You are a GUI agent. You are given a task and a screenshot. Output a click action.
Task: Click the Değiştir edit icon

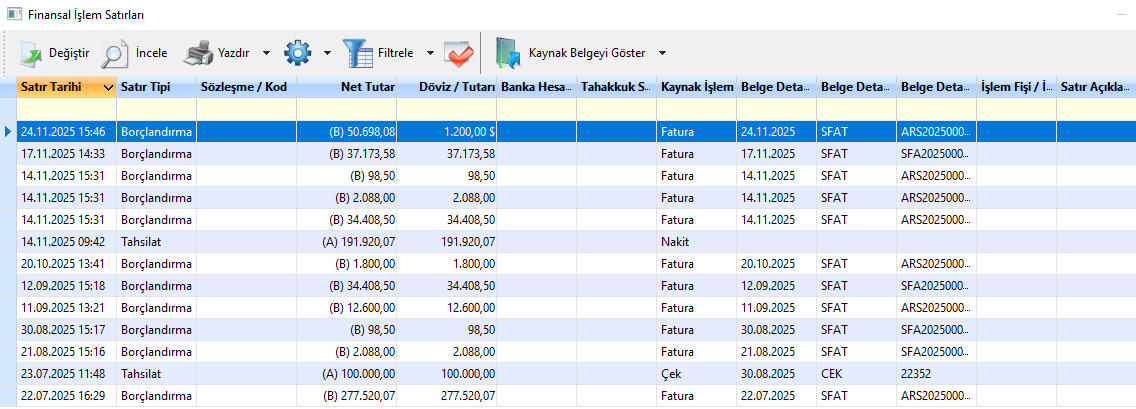click(x=31, y=53)
